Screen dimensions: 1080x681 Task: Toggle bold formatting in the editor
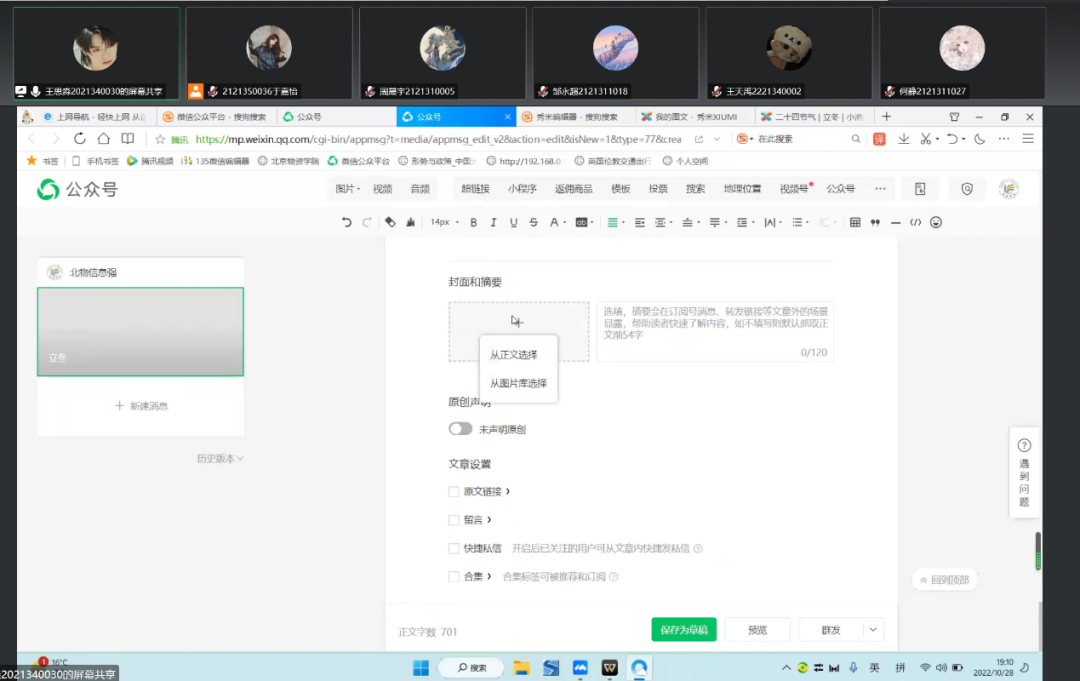tap(474, 222)
